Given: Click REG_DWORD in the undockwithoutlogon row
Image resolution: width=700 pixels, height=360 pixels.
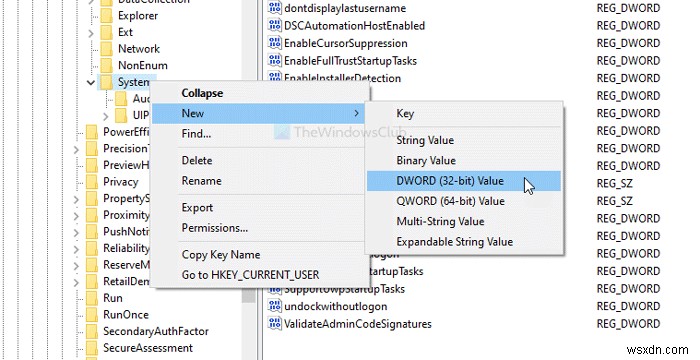Looking at the screenshot, I should click(x=628, y=306).
